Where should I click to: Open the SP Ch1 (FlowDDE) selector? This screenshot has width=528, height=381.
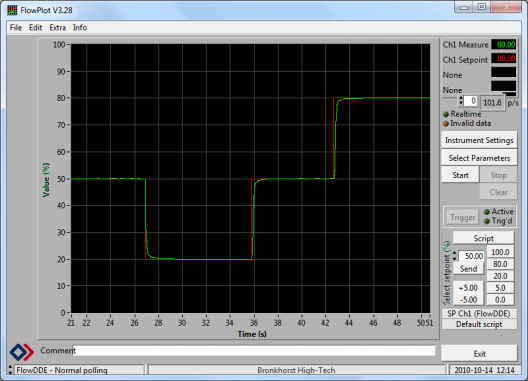click(479, 313)
